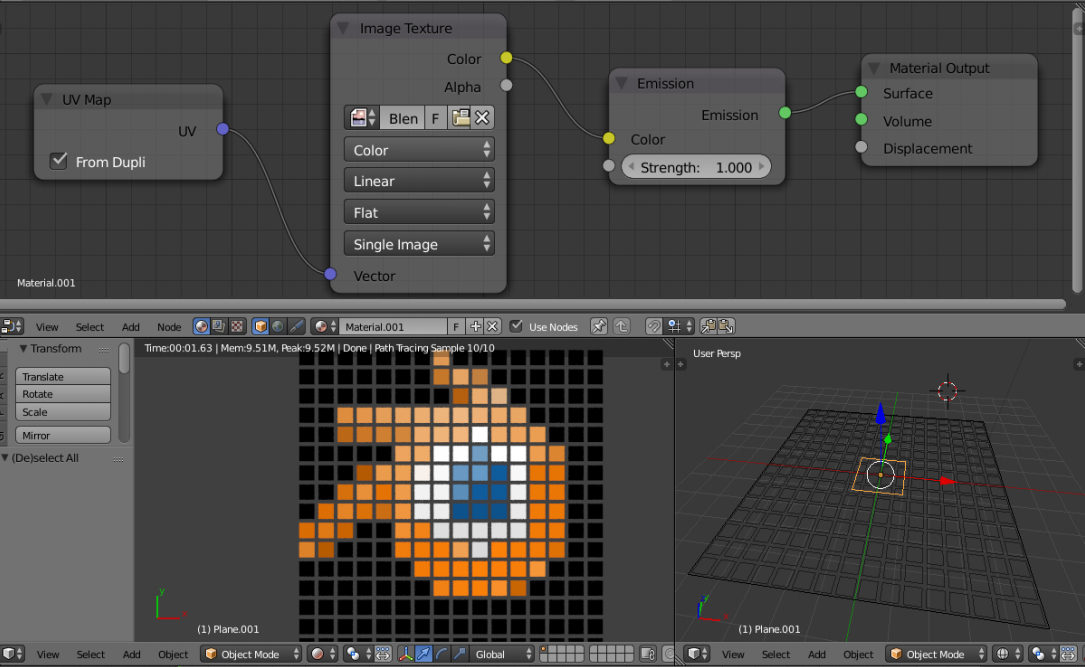Open image file folder icon in node
Image resolution: width=1085 pixels, height=667 pixels.
(x=461, y=118)
